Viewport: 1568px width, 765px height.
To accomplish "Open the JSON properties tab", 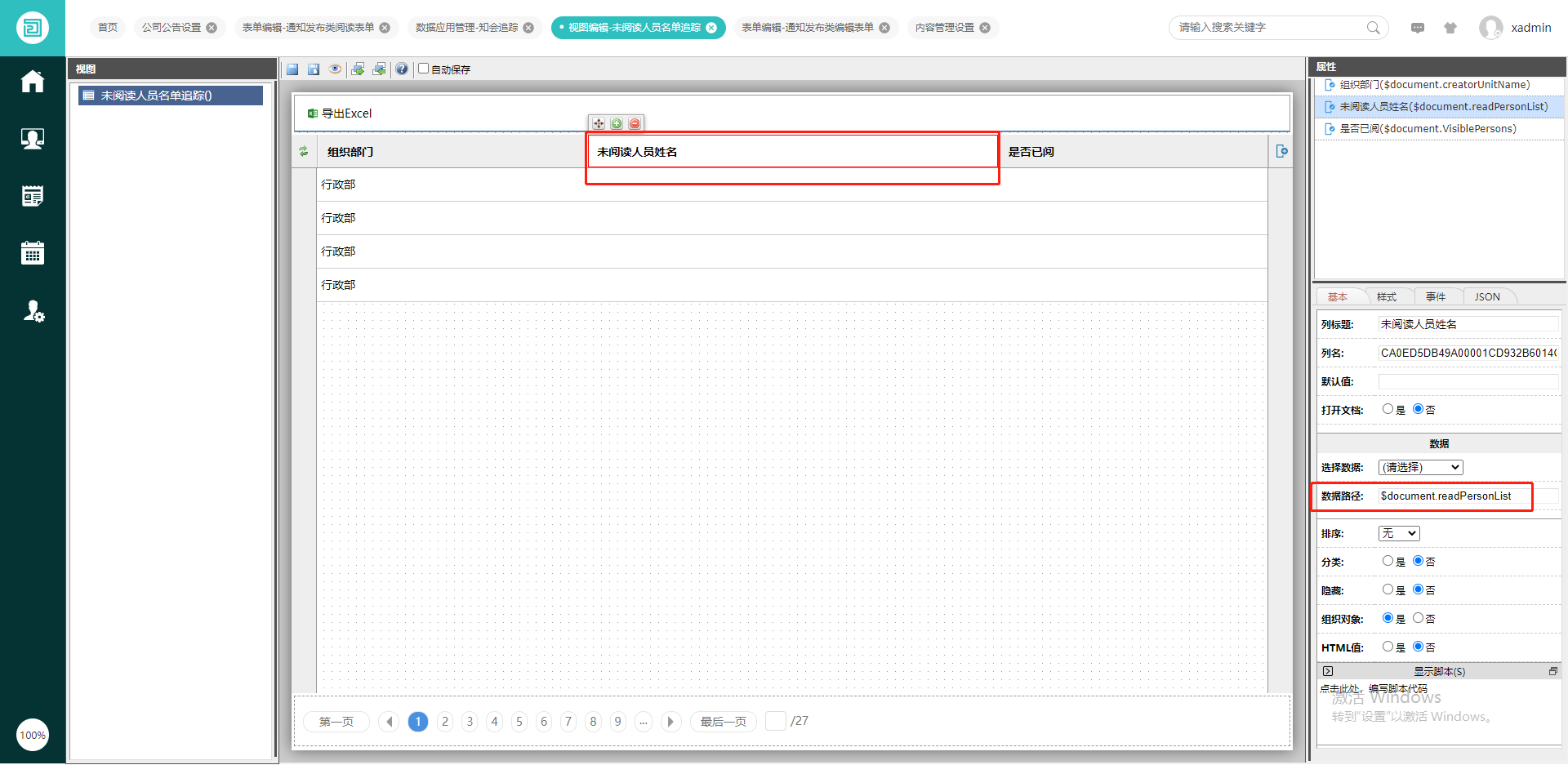I will 1487,297.
